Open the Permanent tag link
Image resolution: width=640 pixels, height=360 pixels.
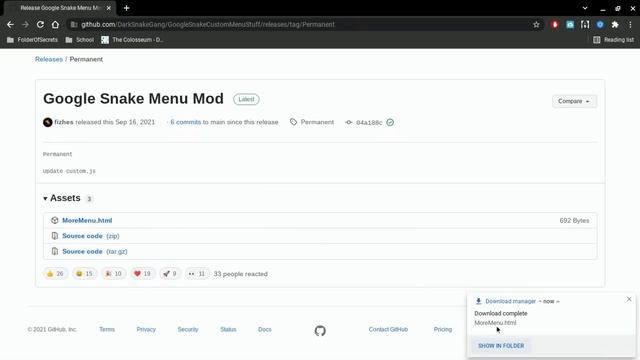point(317,122)
